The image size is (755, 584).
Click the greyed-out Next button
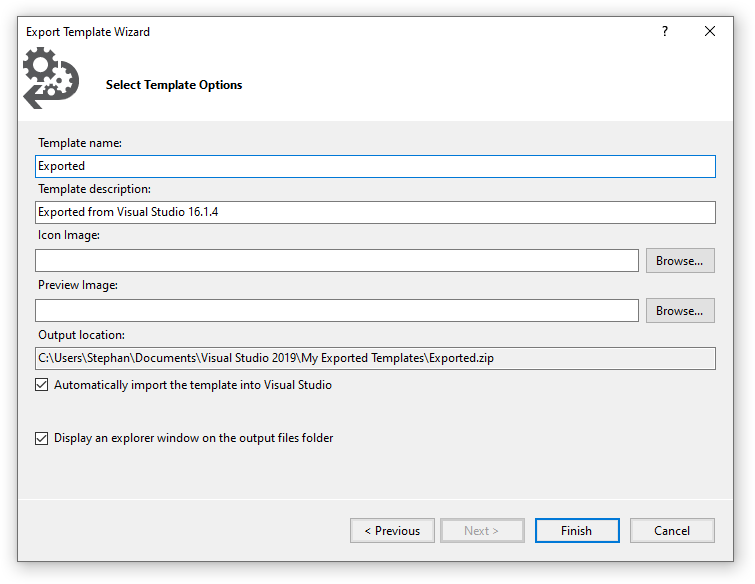point(482,531)
